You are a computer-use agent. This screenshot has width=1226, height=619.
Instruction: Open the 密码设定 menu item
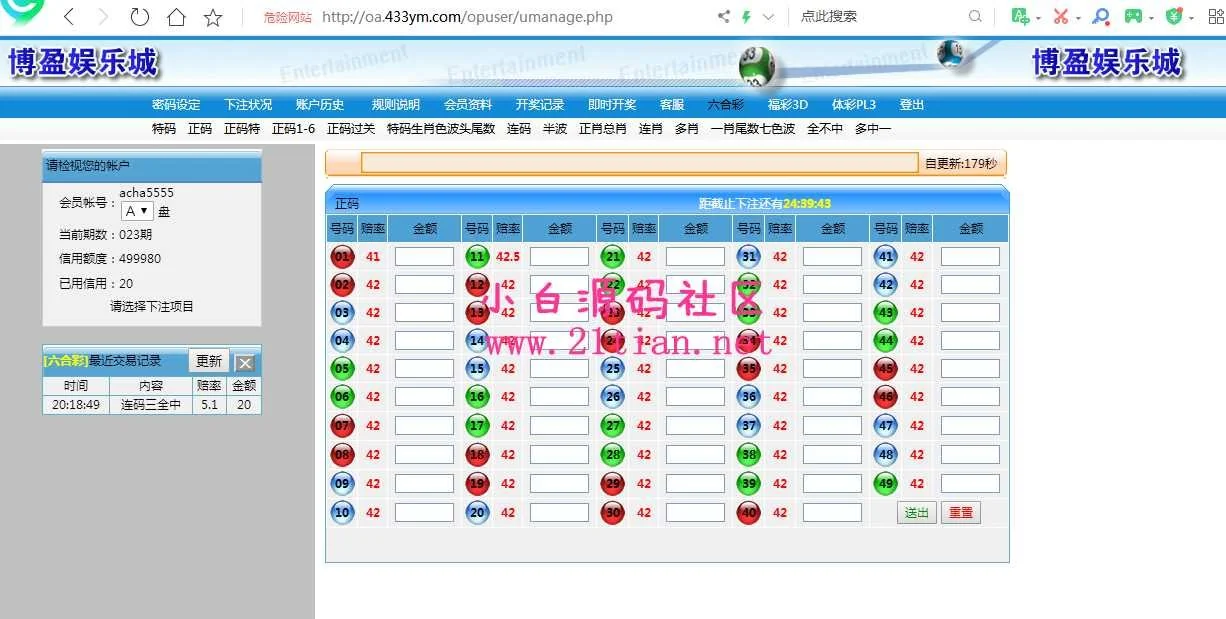176,105
